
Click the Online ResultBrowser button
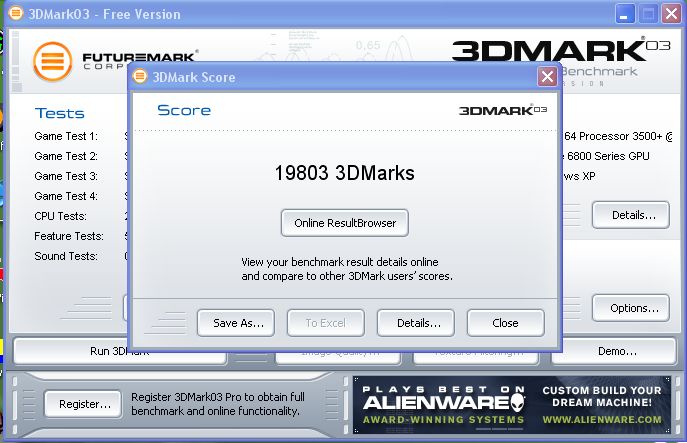345,223
